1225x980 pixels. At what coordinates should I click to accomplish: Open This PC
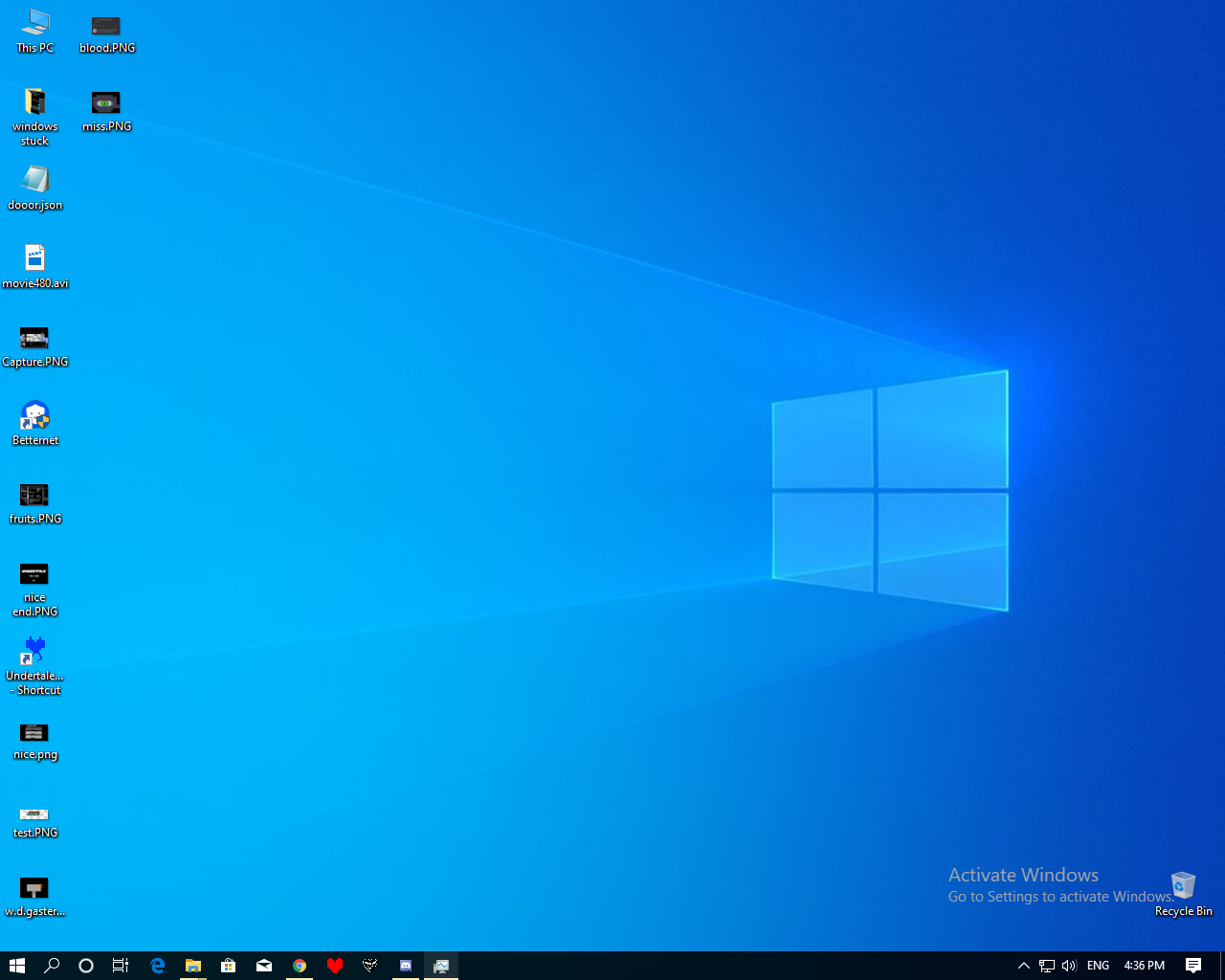pyautogui.click(x=34, y=29)
